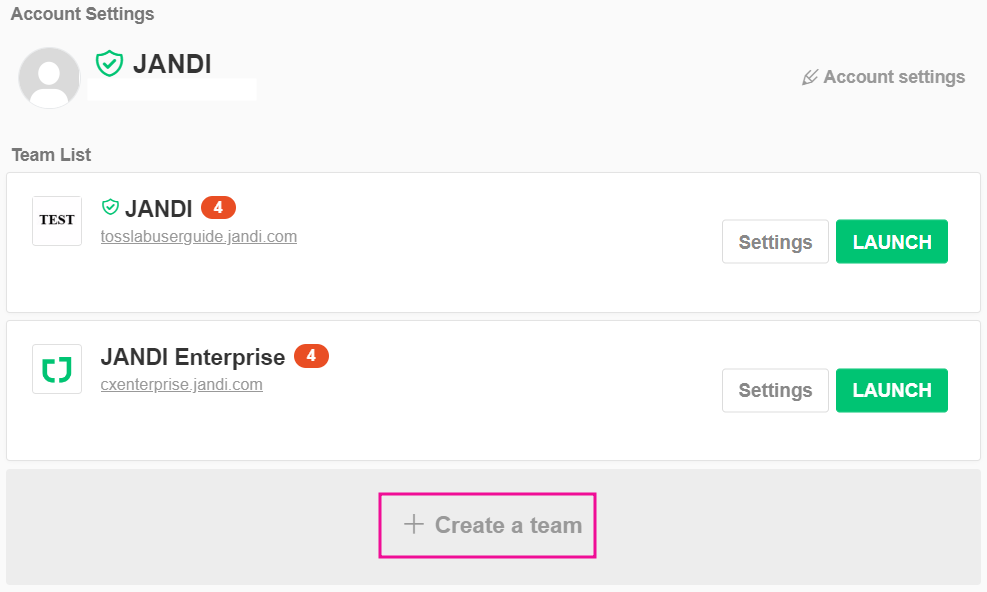Click the JANDI Enterprise team name
This screenshot has width=987, height=592.
pyautogui.click(x=193, y=357)
